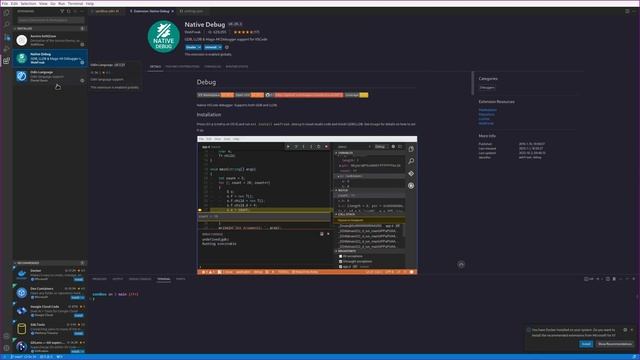The image size is (640, 360).
Task: Switch to the Debug Console panel tab
Action: tap(140, 279)
